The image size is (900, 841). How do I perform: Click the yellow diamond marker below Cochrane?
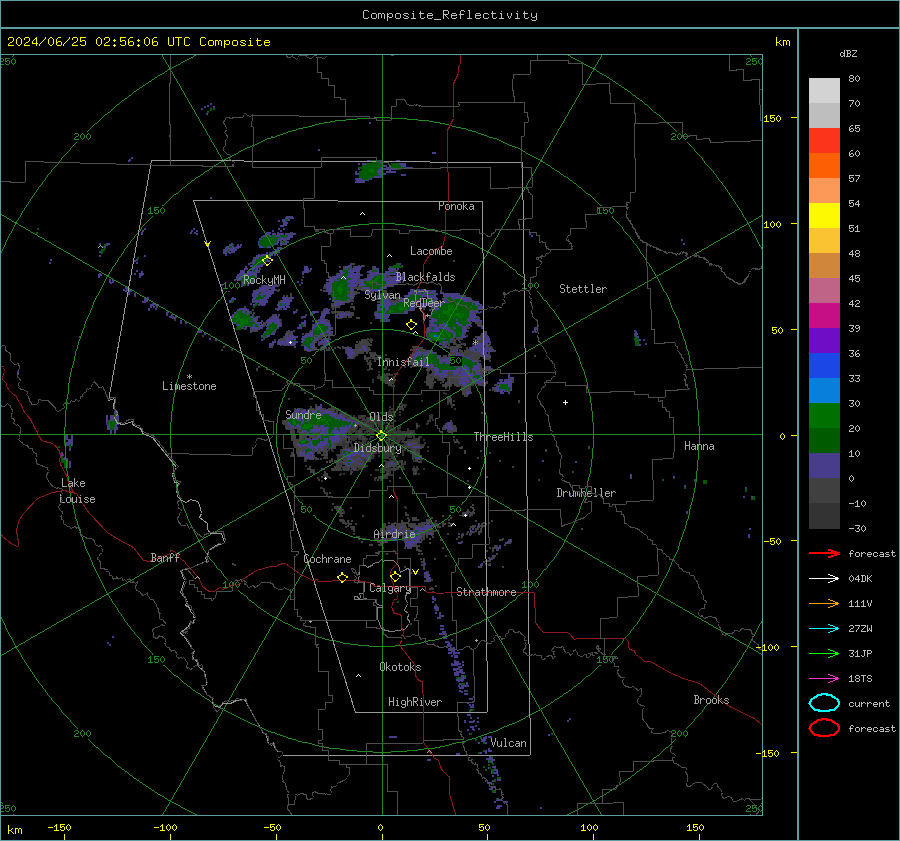coord(342,577)
